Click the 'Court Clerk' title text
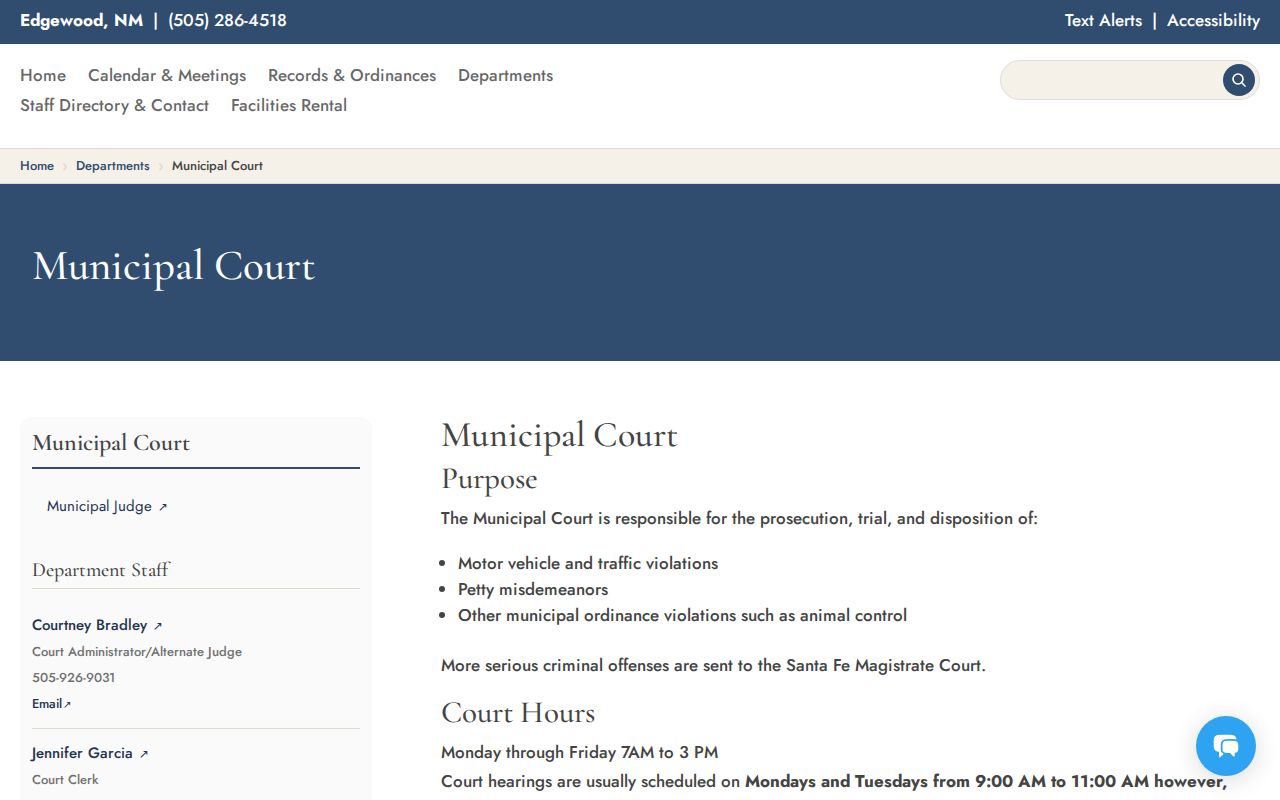 click(x=65, y=780)
